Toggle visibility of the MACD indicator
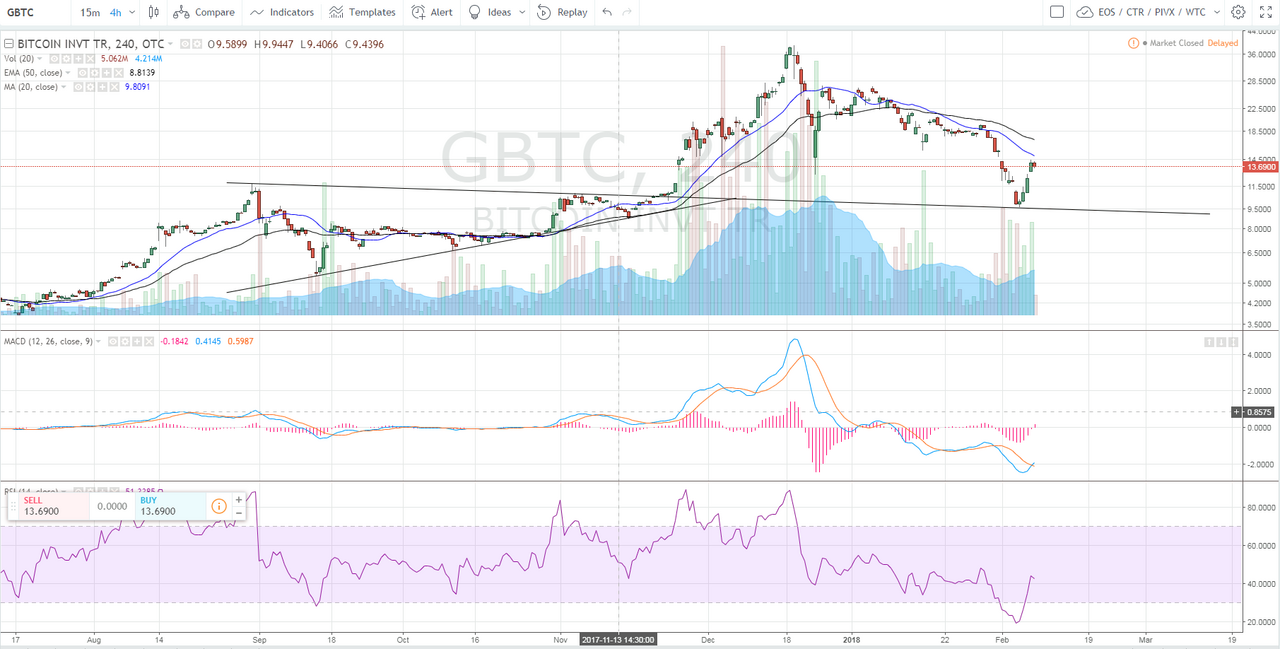This screenshot has height=649, width=1280. coord(112,341)
